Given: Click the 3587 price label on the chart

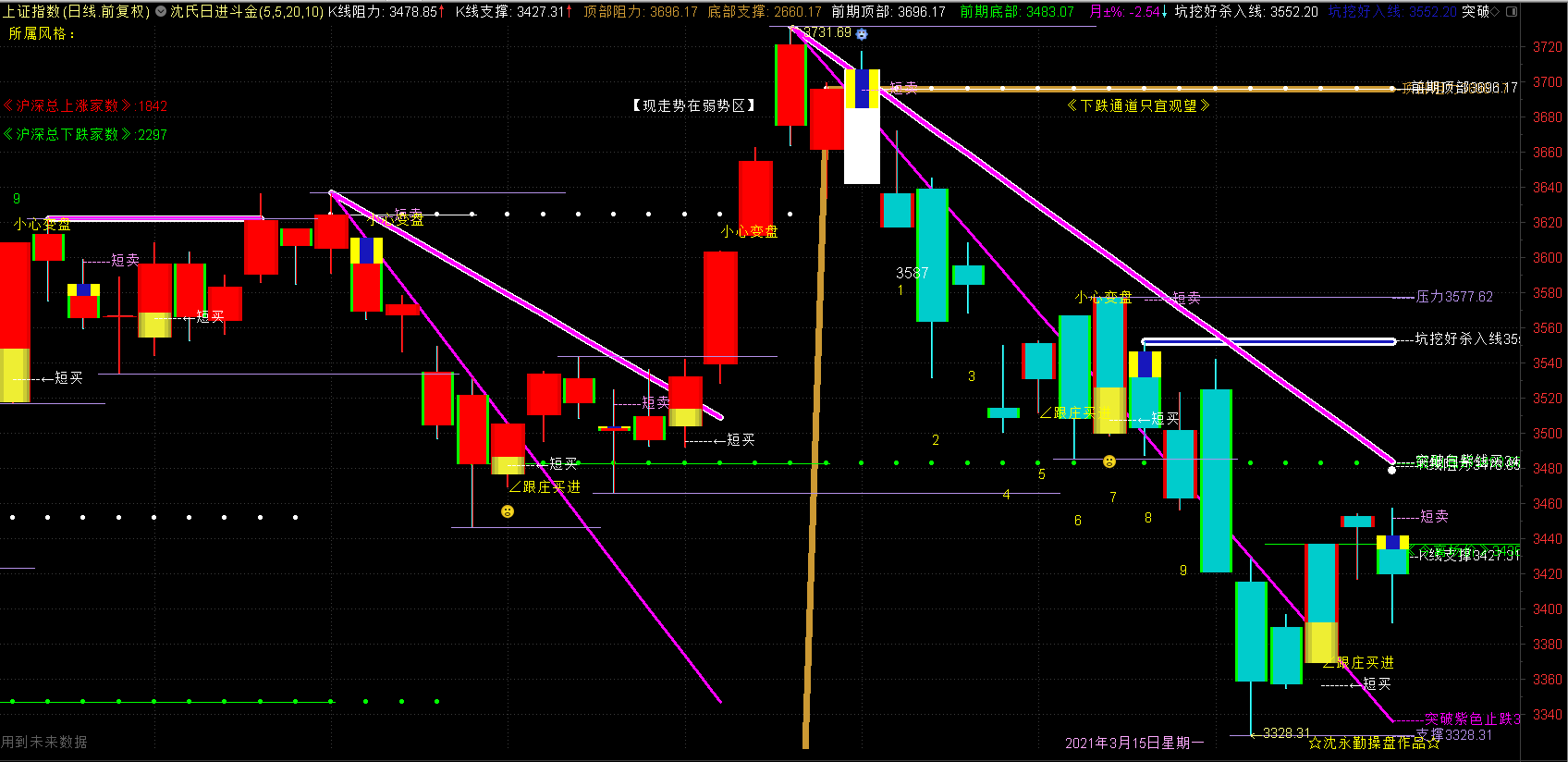Looking at the screenshot, I should pos(912,273).
